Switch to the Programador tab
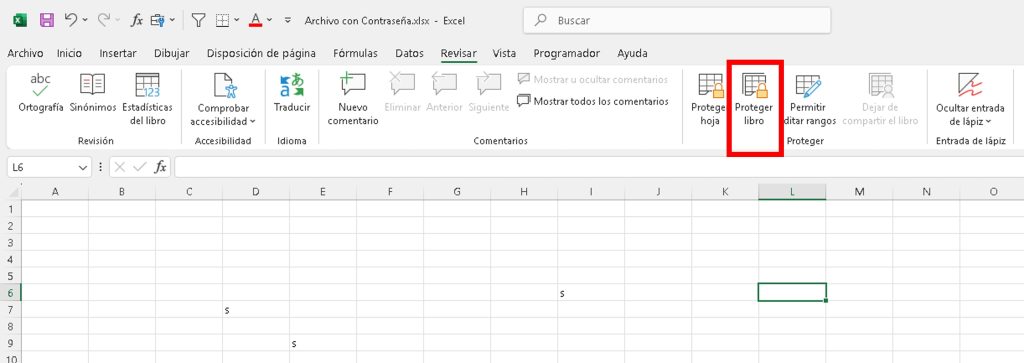The width and height of the screenshot is (1024, 363). pos(566,54)
